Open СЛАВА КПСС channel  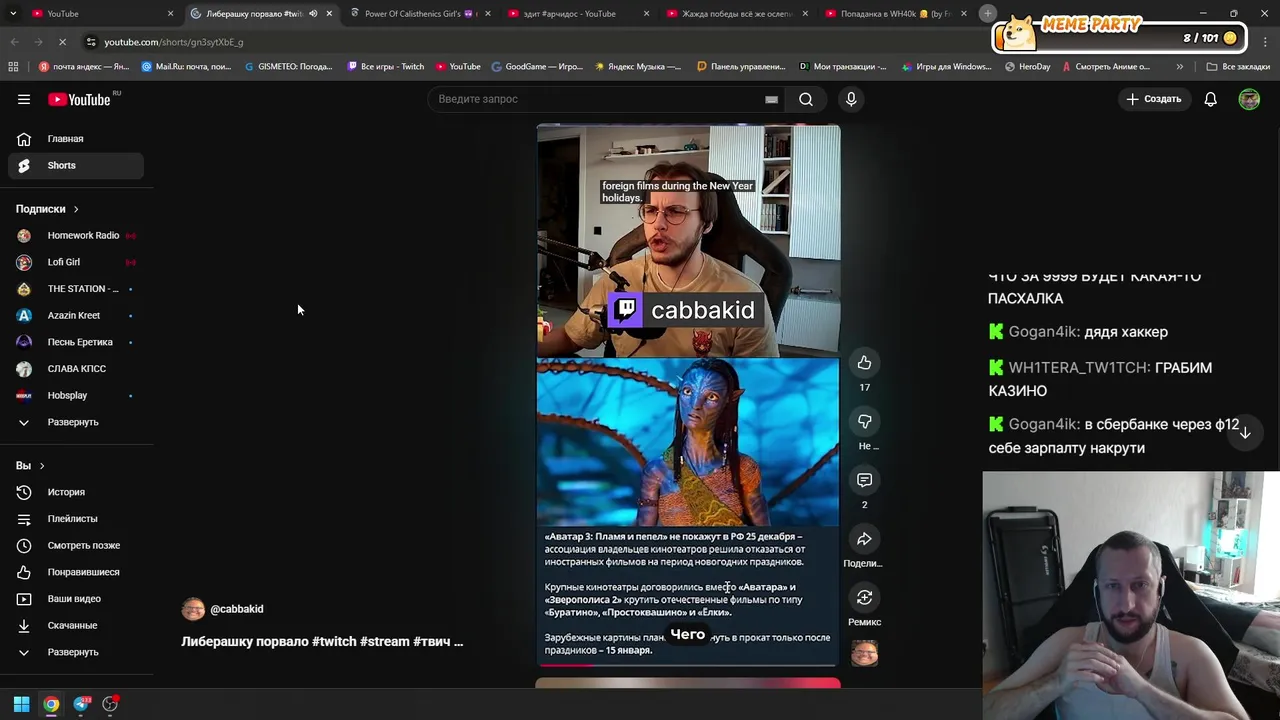pos(76,369)
